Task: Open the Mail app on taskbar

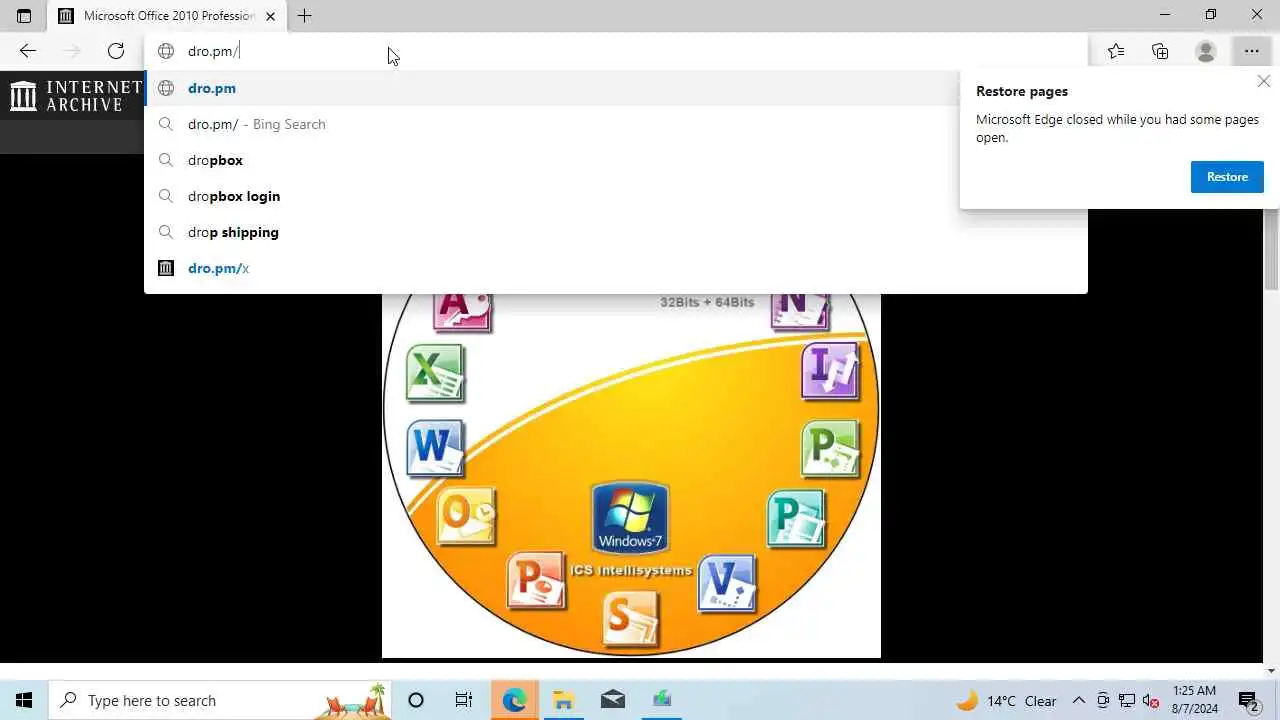Action: tap(612, 700)
